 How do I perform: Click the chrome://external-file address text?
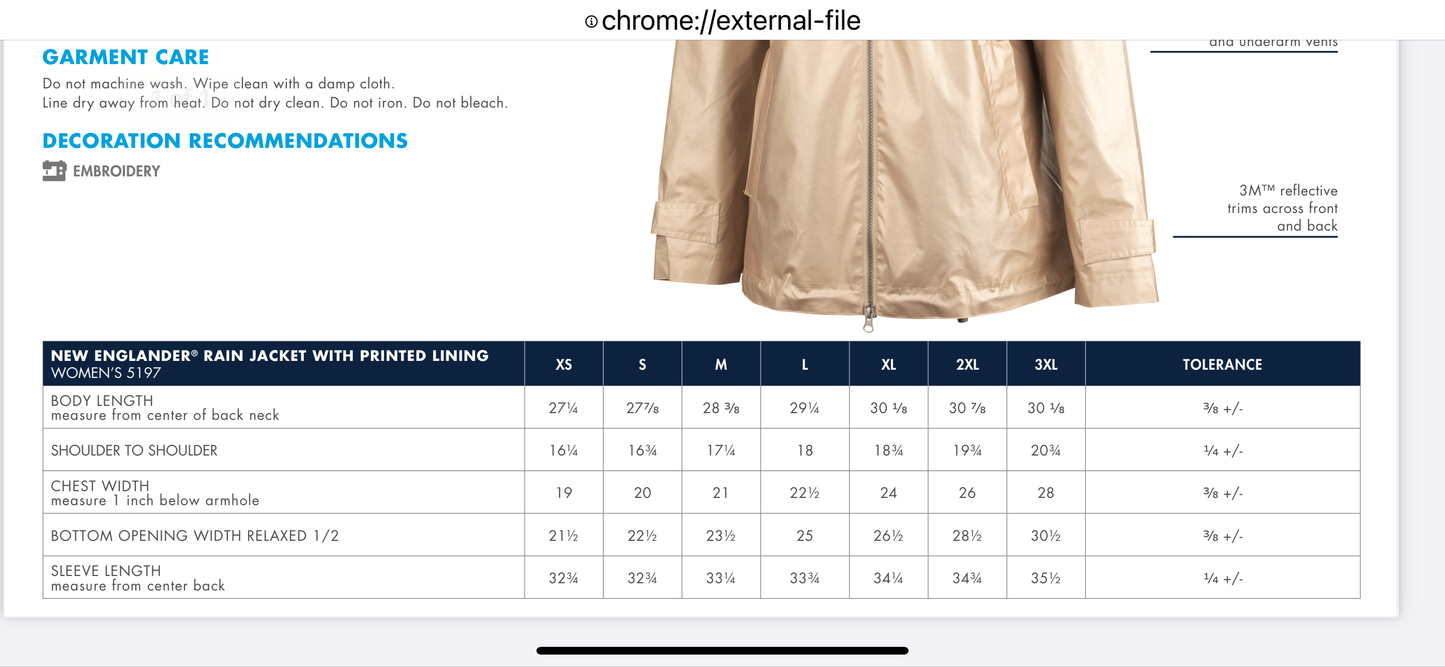click(x=731, y=21)
